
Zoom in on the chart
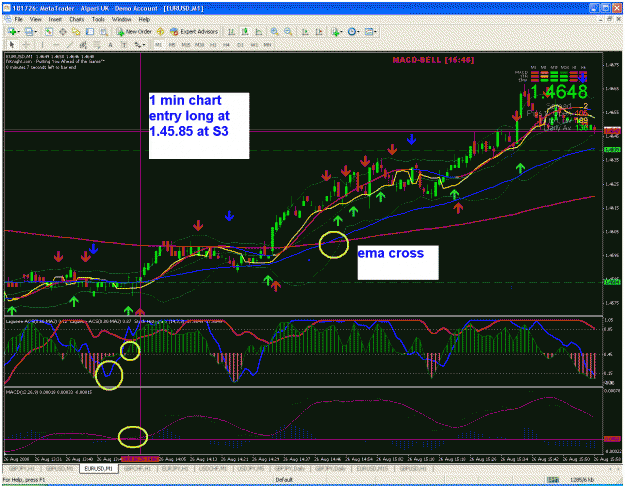pos(275,31)
